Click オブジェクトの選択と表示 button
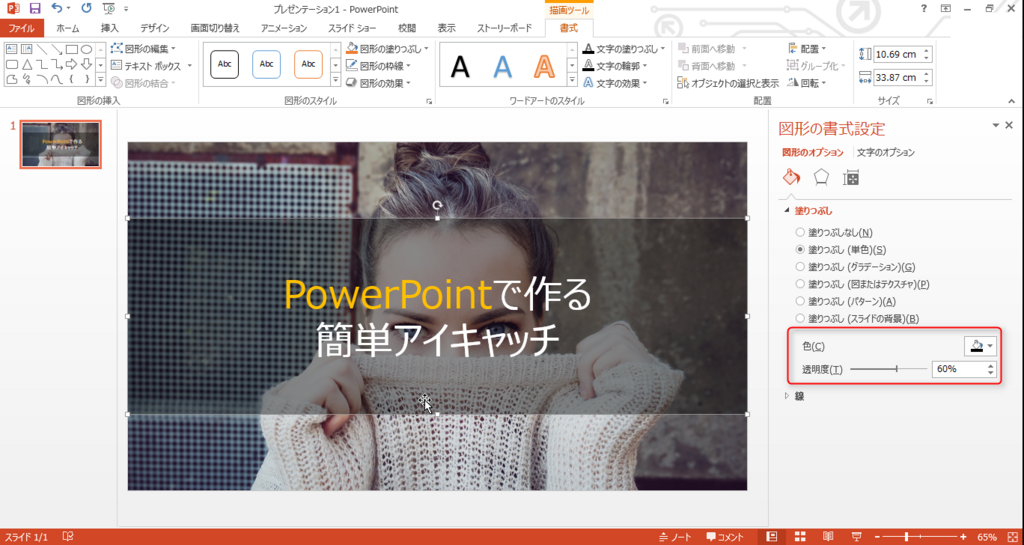 (728, 83)
